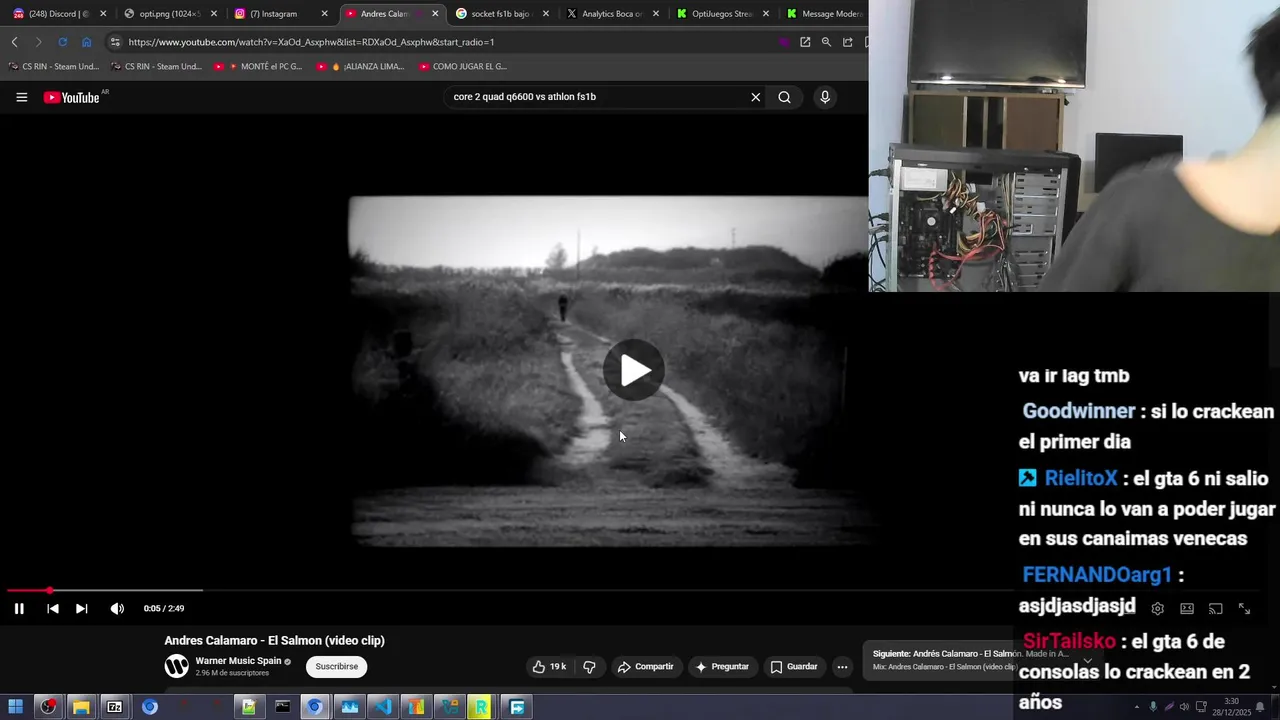Pause the video from the player bar
The width and height of the screenshot is (1280, 720).
(19, 608)
